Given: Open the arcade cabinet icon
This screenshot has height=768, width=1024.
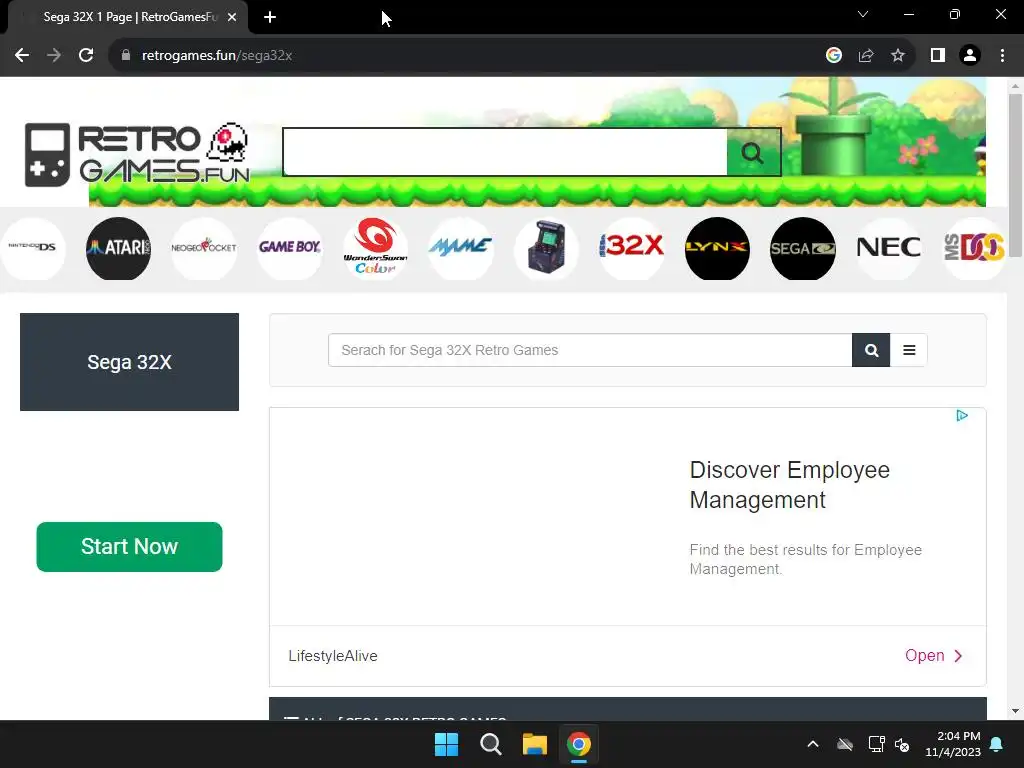Looking at the screenshot, I should coord(547,249).
